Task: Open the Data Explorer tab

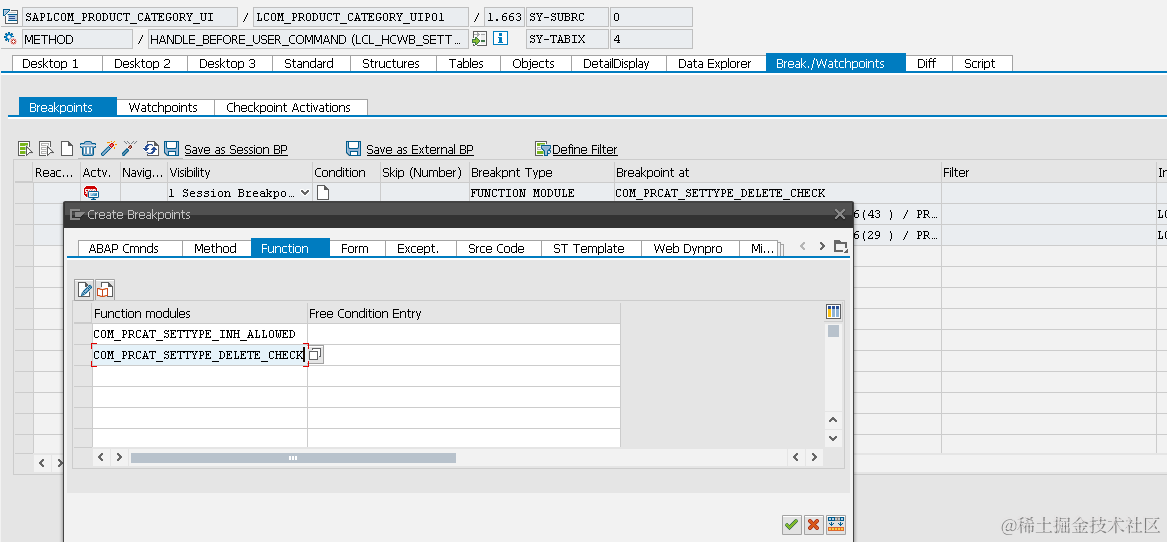Action: (x=714, y=63)
